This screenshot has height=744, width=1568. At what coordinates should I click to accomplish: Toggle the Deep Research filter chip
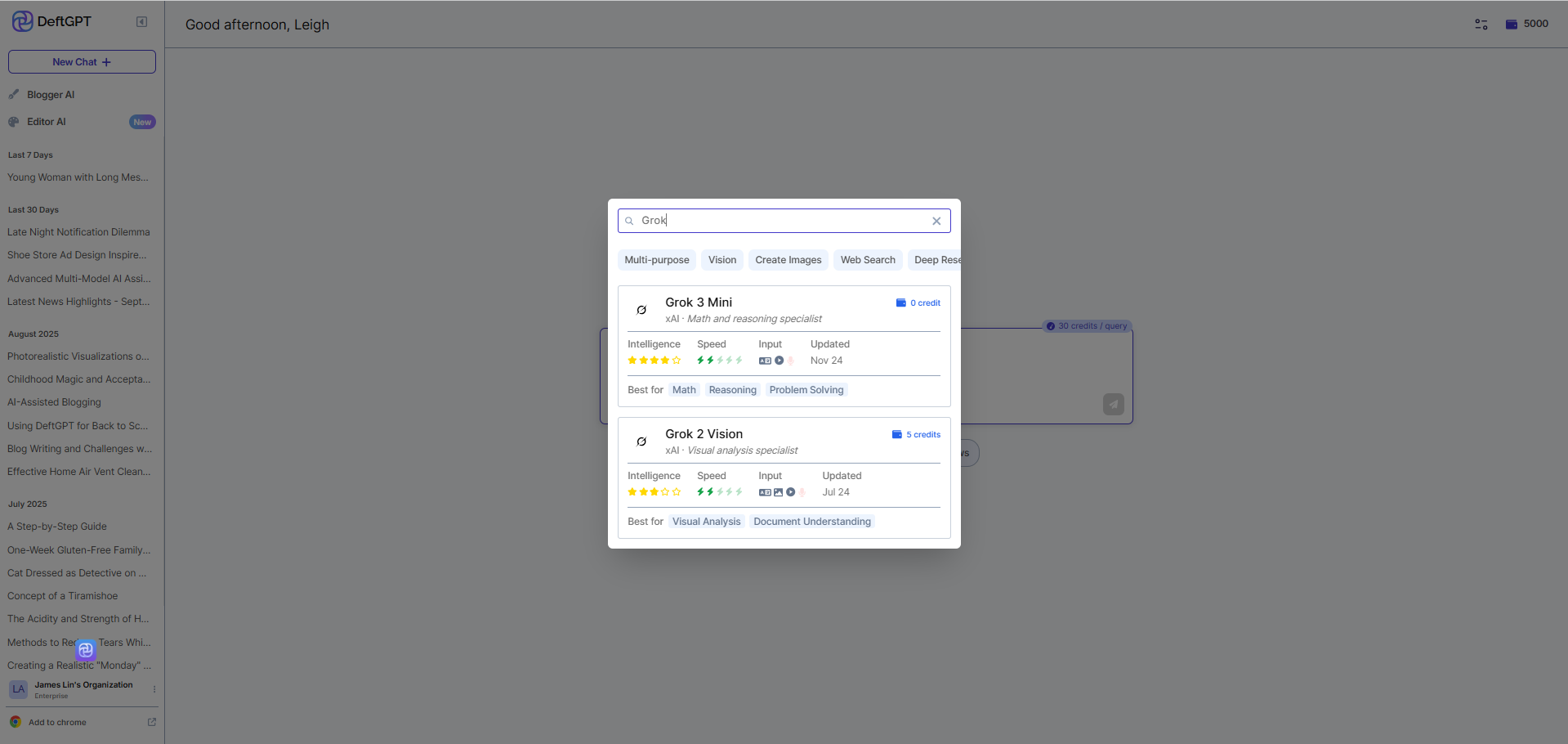coord(936,260)
